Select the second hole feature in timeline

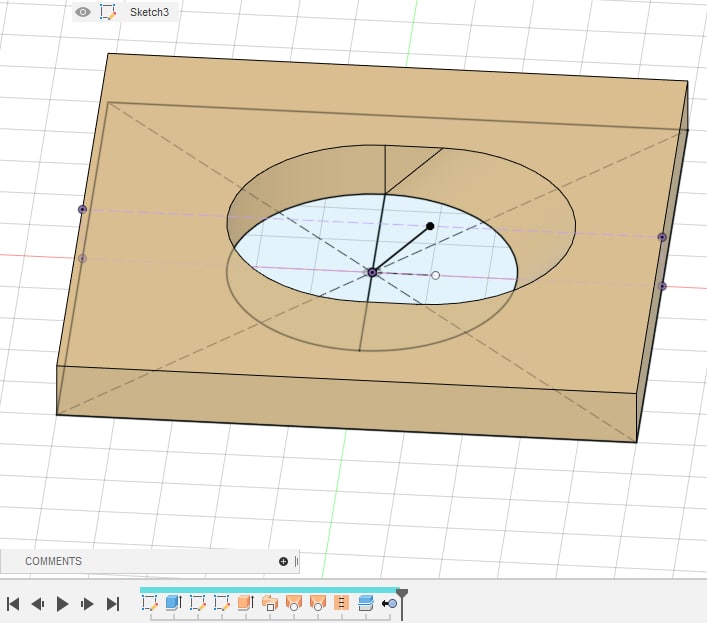(x=317, y=603)
